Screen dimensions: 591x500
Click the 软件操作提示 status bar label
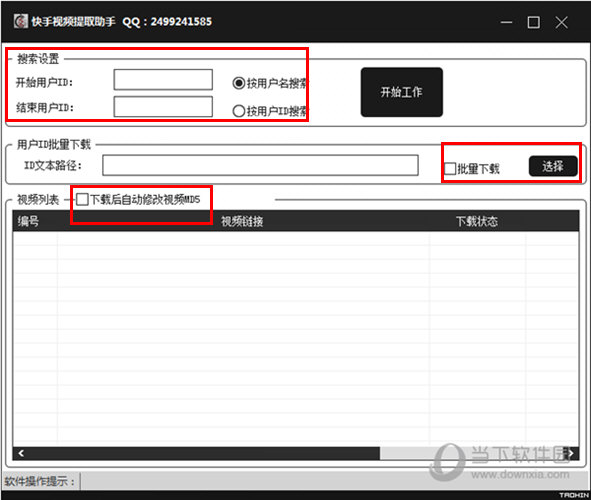[x=40, y=481]
